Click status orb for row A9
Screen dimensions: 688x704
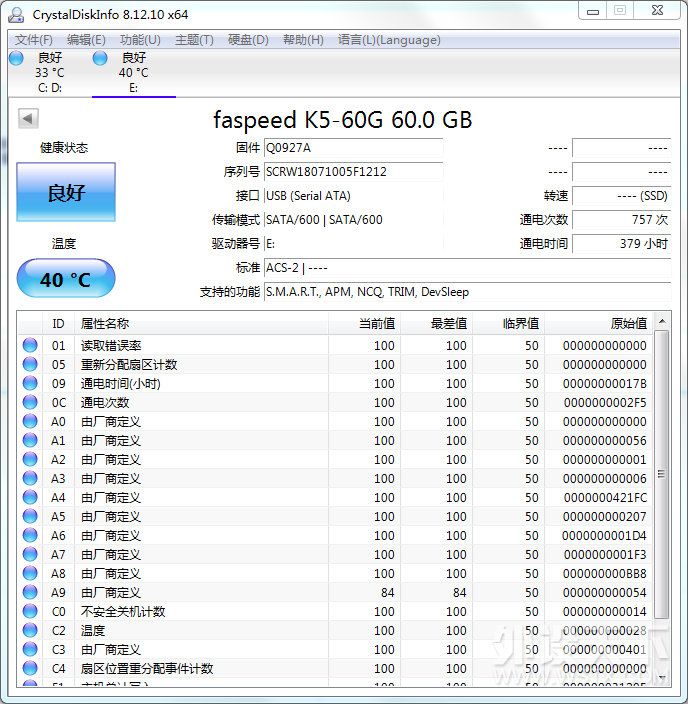point(30,592)
